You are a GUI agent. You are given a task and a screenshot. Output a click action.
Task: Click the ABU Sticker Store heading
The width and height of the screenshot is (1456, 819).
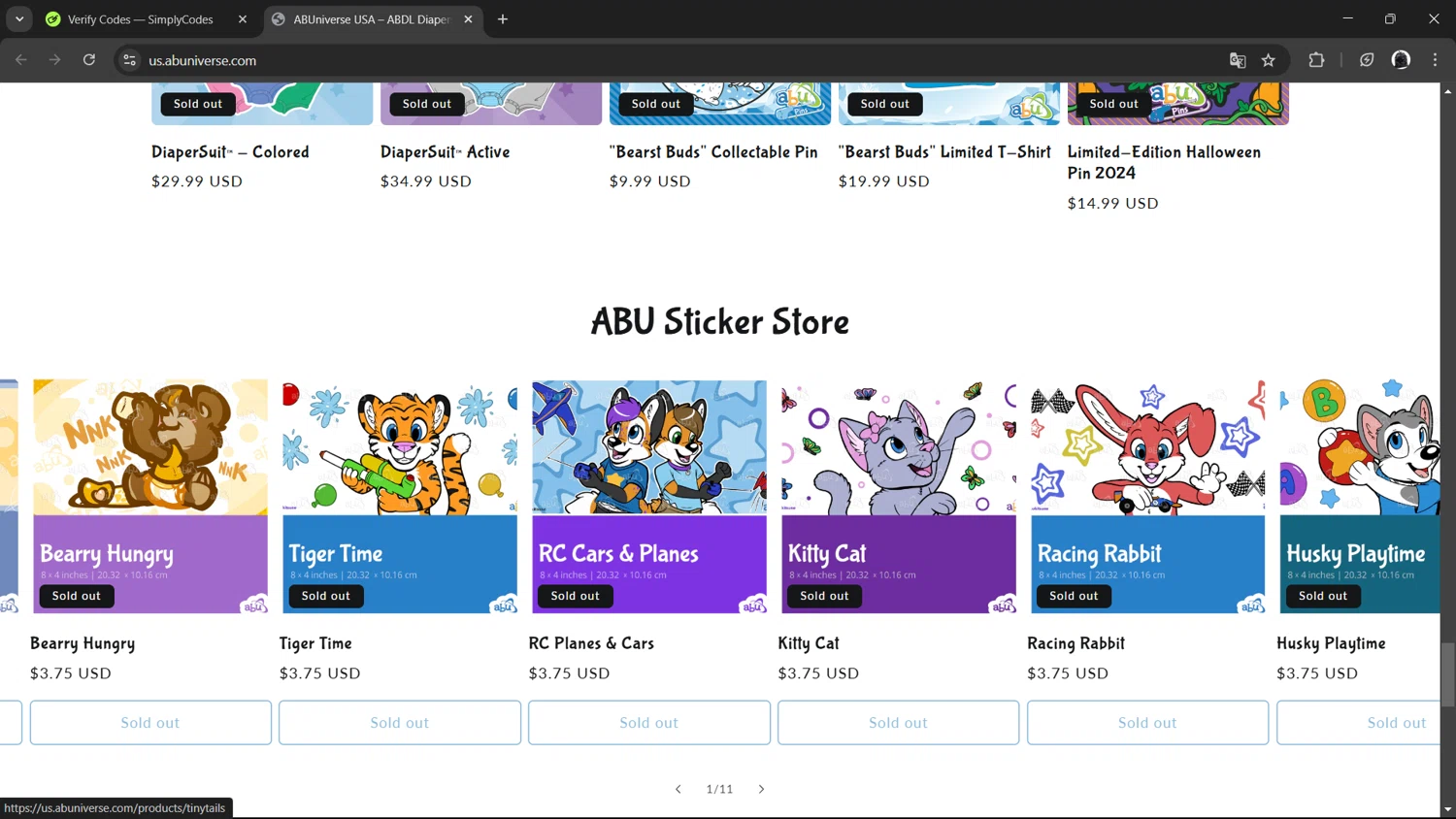(720, 322)
